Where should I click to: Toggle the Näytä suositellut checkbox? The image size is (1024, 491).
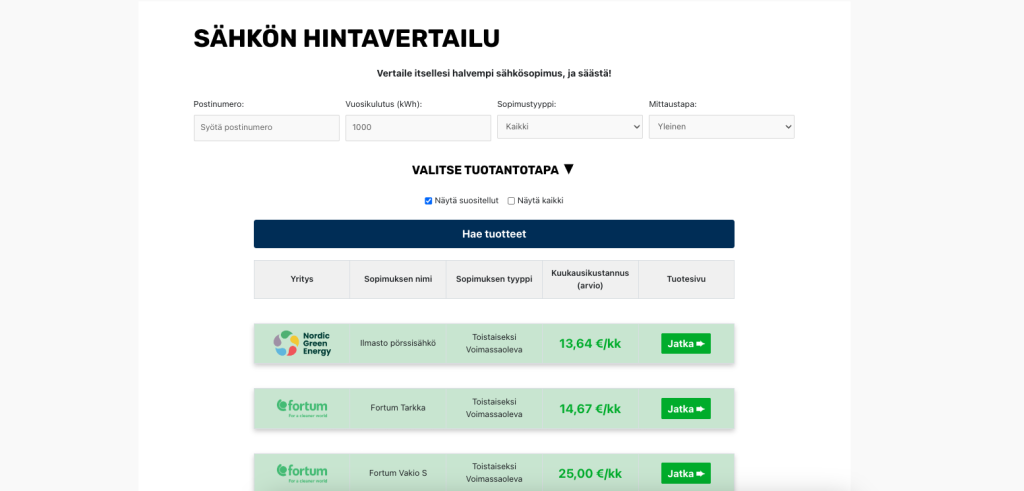coord(428,201)
